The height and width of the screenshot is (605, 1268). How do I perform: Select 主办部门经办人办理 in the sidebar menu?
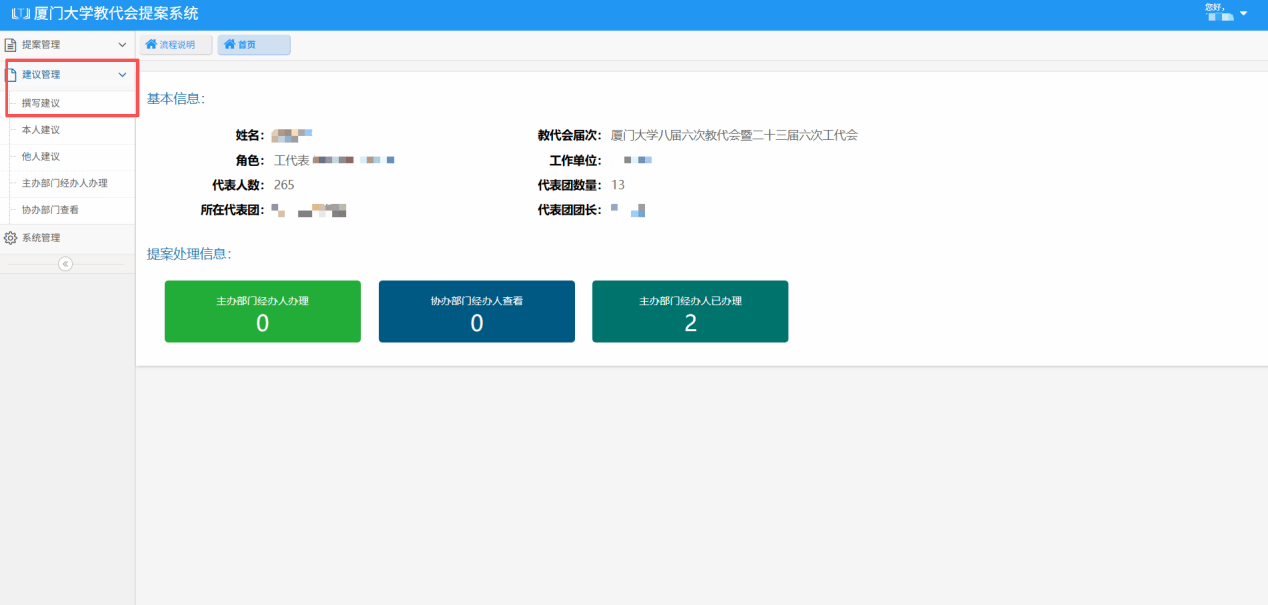64,184
